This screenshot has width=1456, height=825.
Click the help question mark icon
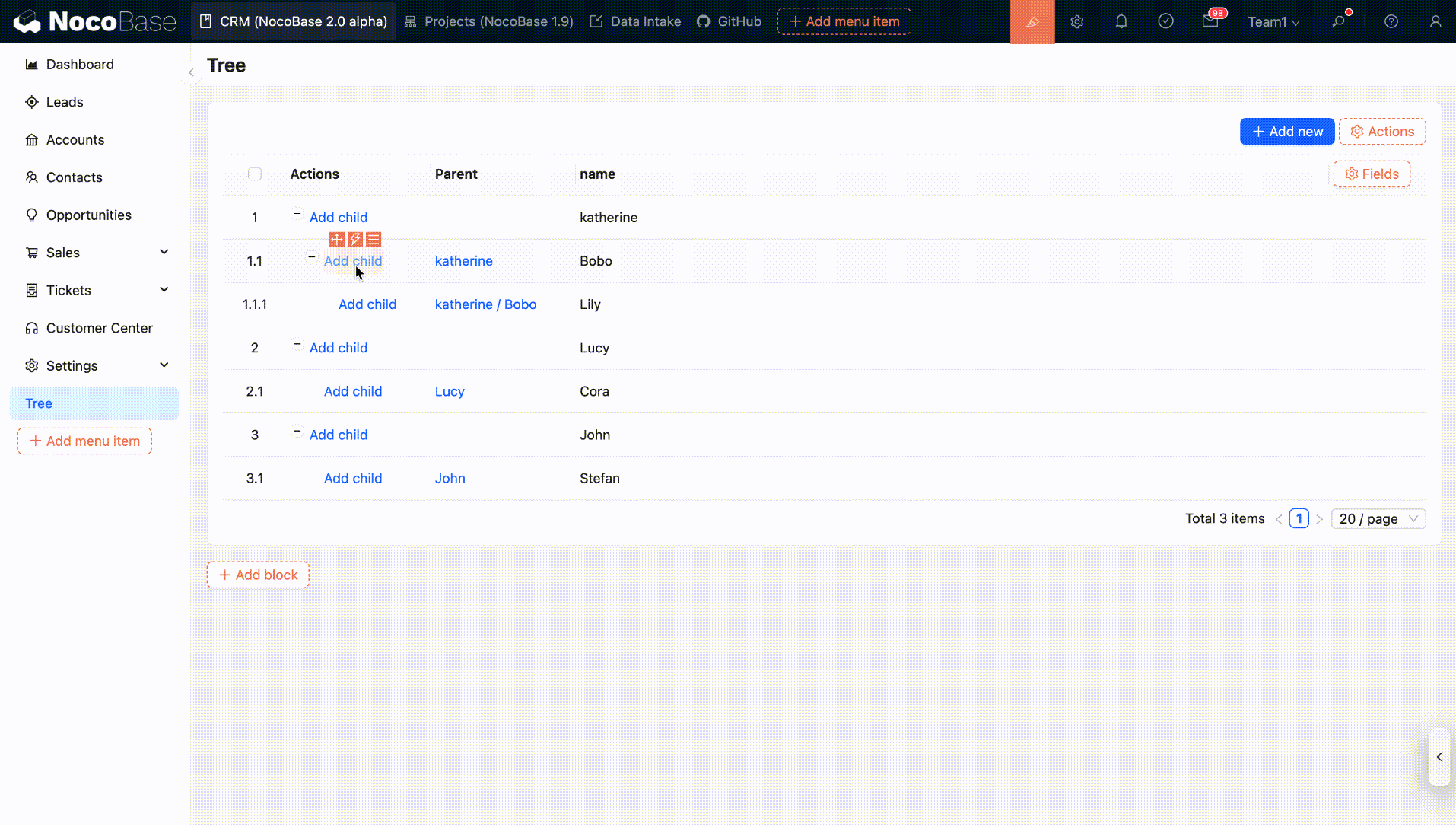pos(1391,21)
